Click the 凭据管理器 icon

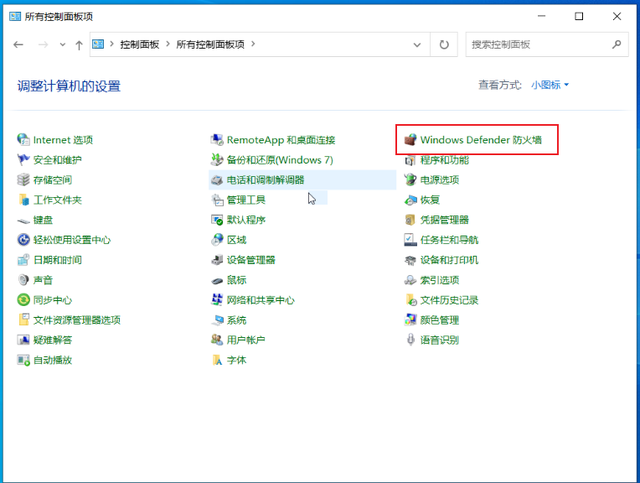[x=410, y=220]
